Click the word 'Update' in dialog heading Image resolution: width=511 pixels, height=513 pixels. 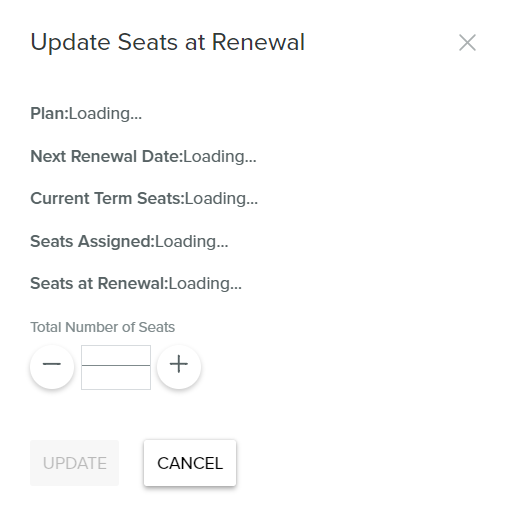[70, 43]
